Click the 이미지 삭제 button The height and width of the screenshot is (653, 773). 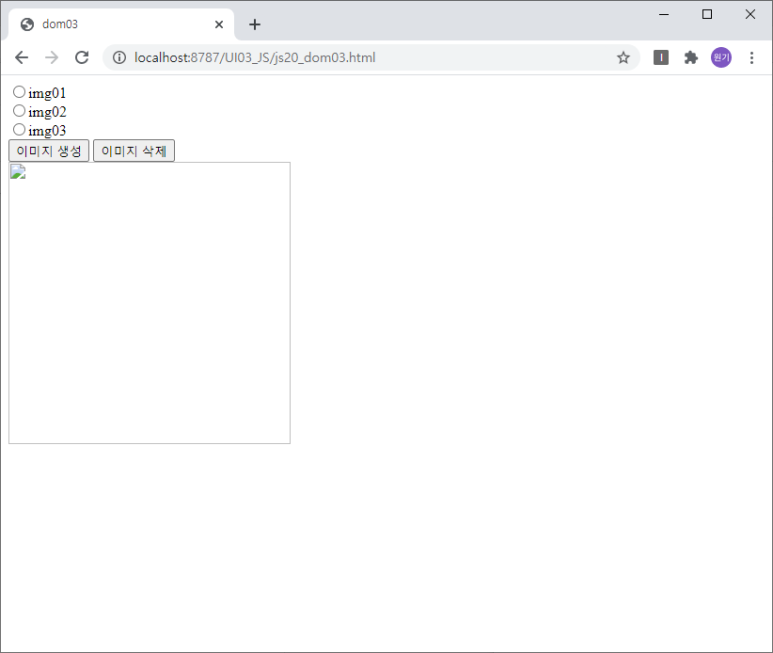134,151
